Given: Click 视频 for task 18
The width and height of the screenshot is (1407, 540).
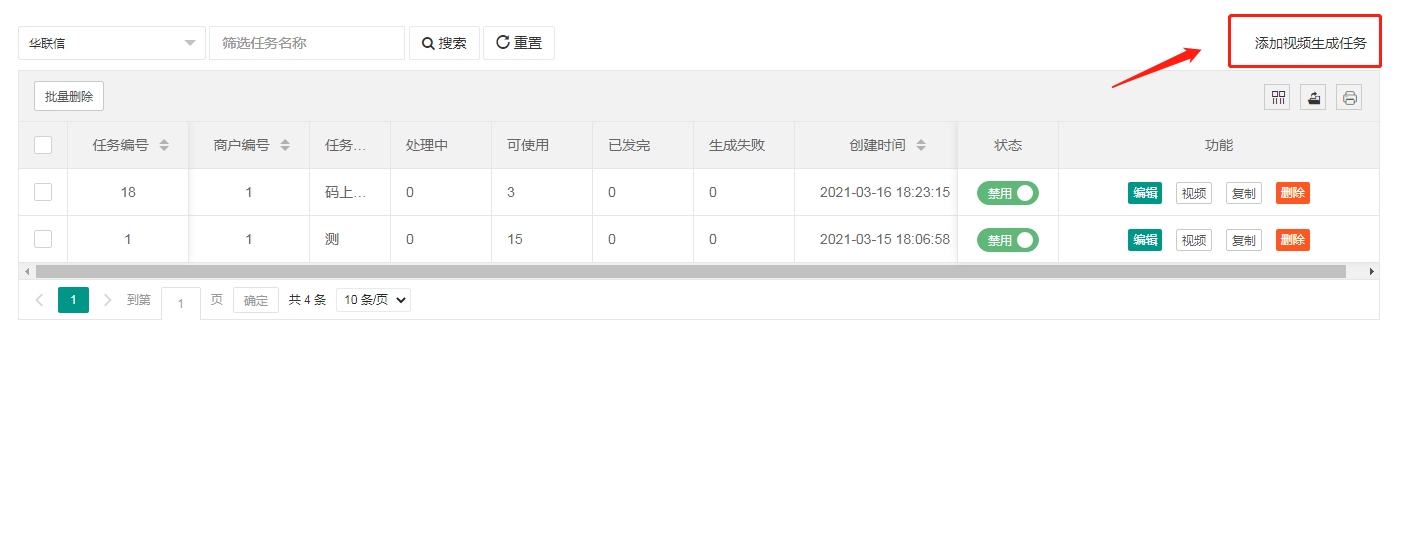Looking at the screenshot, I should click(1194, 193).
